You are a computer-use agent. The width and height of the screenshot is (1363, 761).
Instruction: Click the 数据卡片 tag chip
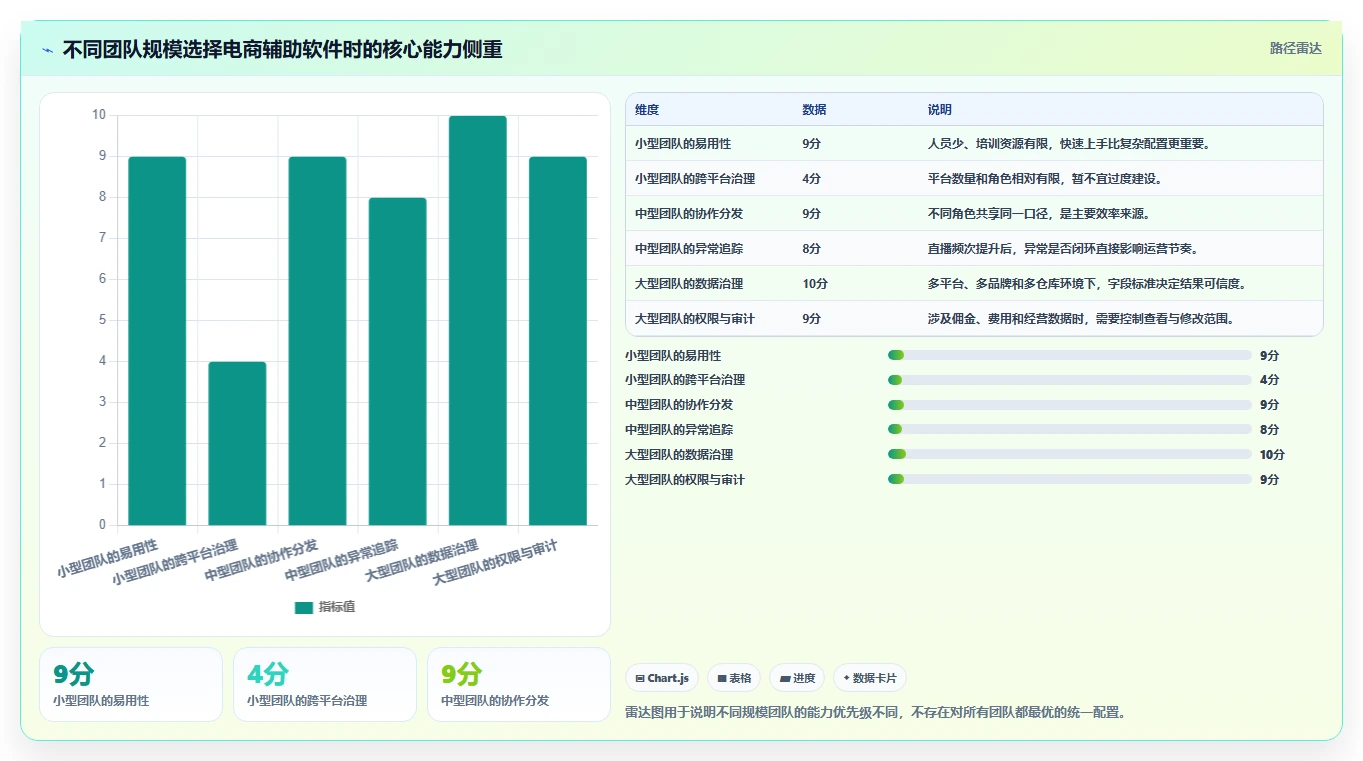(x=870, y=678)
